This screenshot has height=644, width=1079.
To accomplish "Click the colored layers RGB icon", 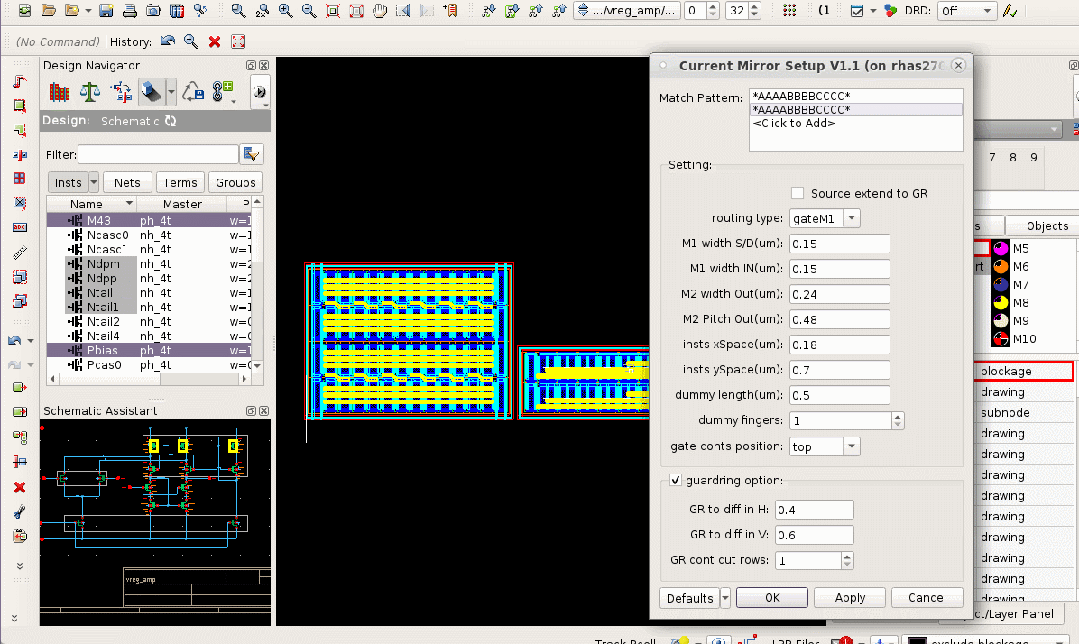I will point(890,10).
